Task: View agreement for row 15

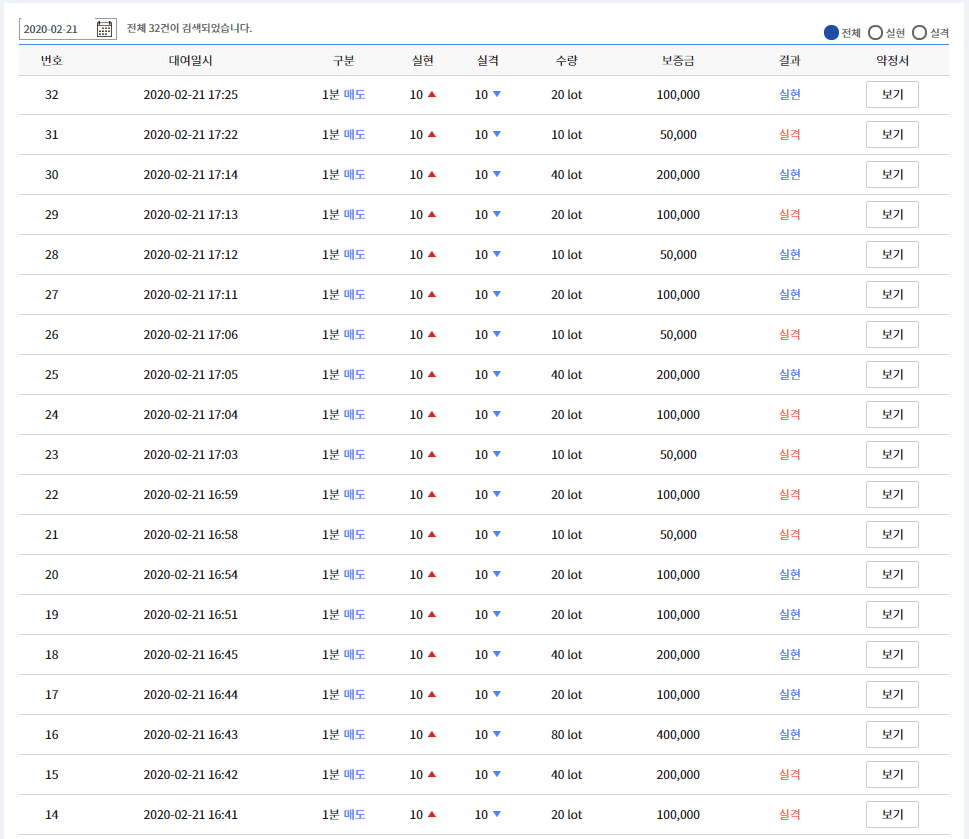Action: click(892, 775)
